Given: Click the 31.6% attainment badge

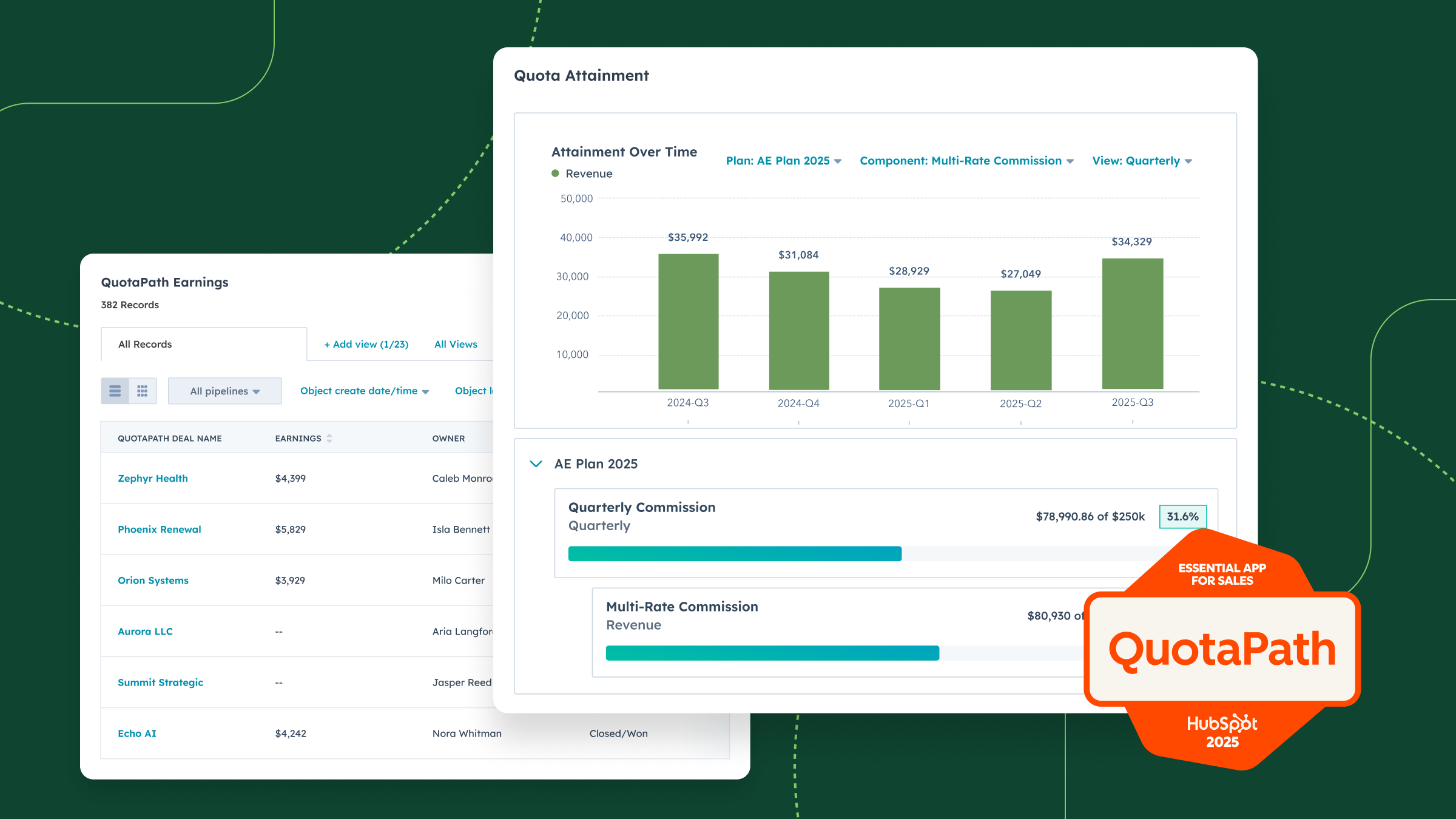Looking at the screenshot, I should click(1183, 516).
